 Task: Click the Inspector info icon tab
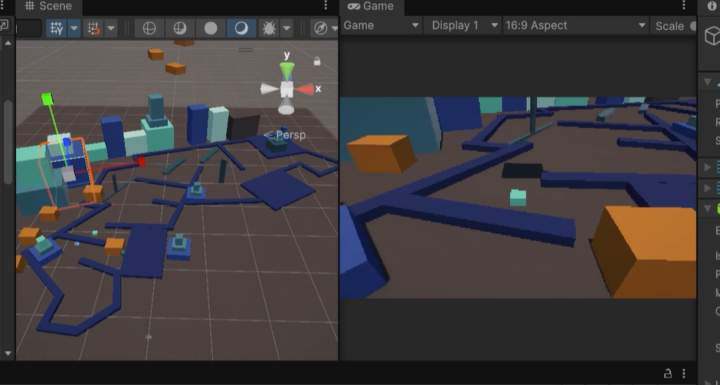(712, 6)
